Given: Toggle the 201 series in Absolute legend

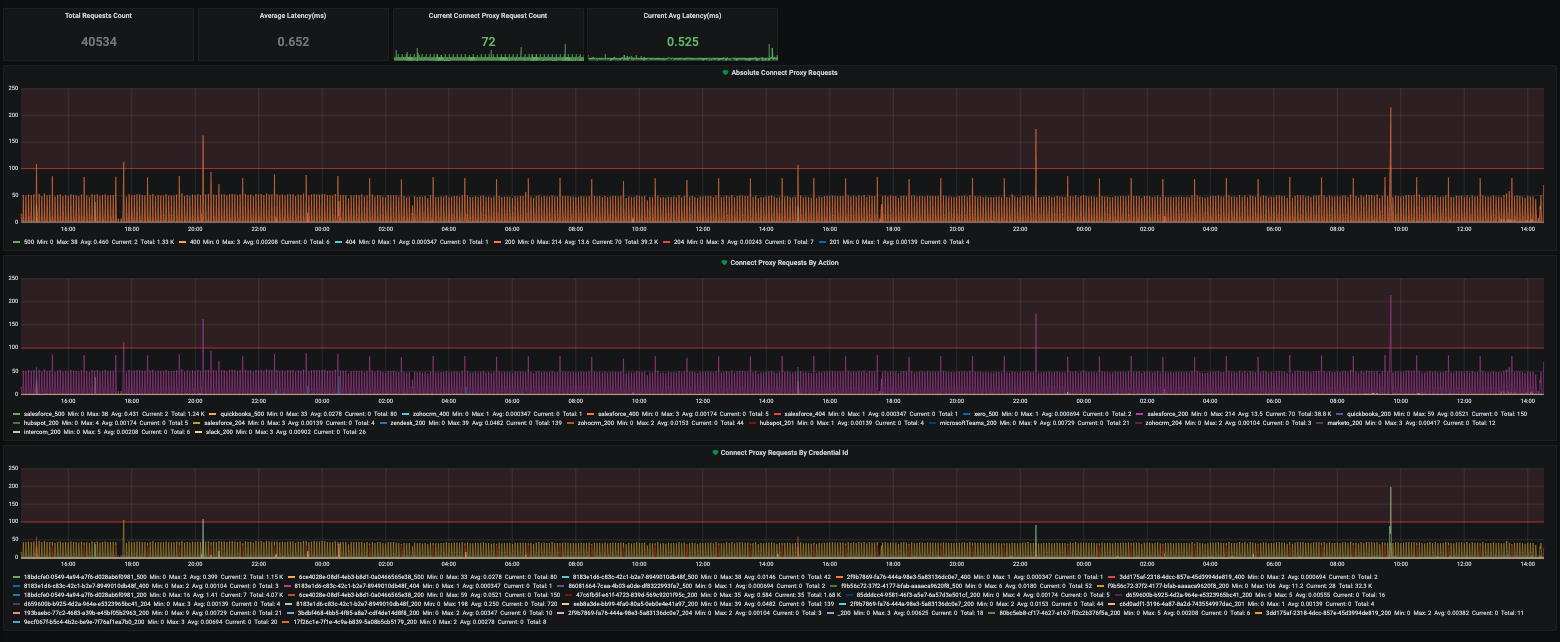Looking at the screenshot, I should pyautogui.click(x=836, y=242).
